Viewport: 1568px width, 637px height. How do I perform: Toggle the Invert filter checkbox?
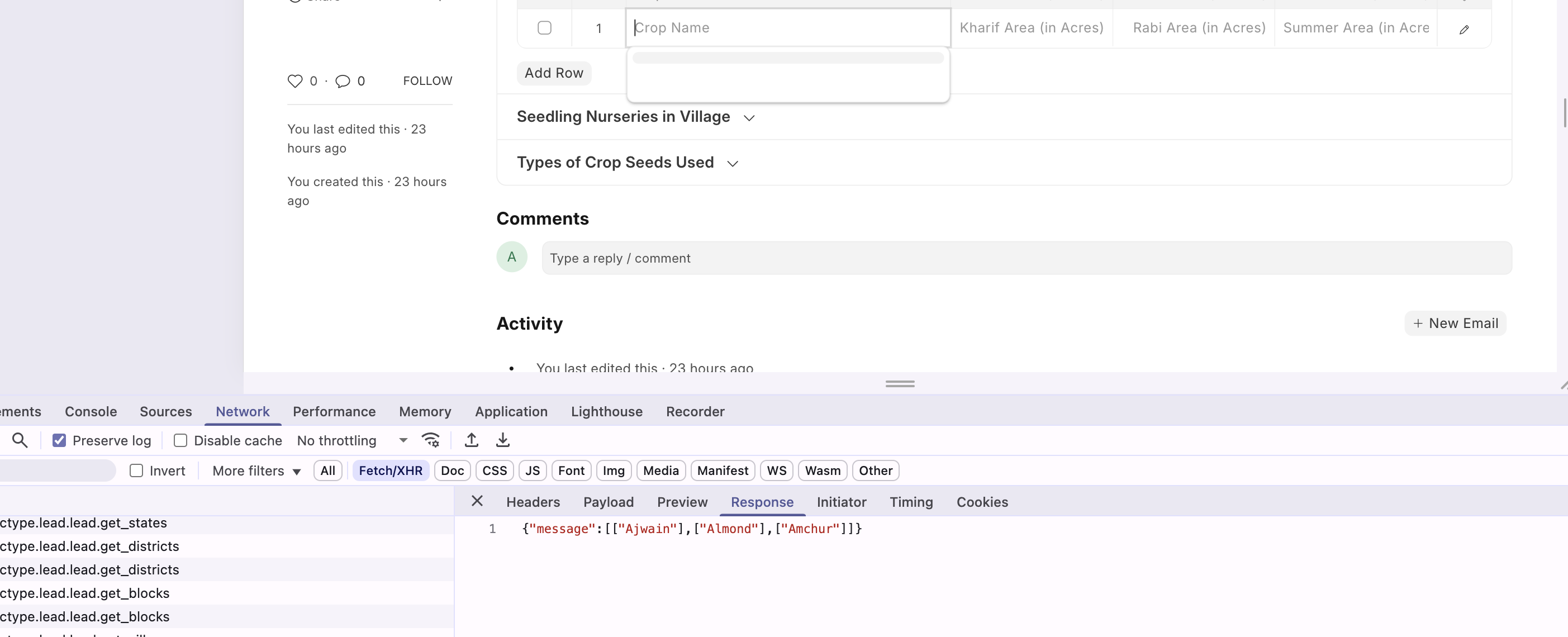click(x=136, y=470)
